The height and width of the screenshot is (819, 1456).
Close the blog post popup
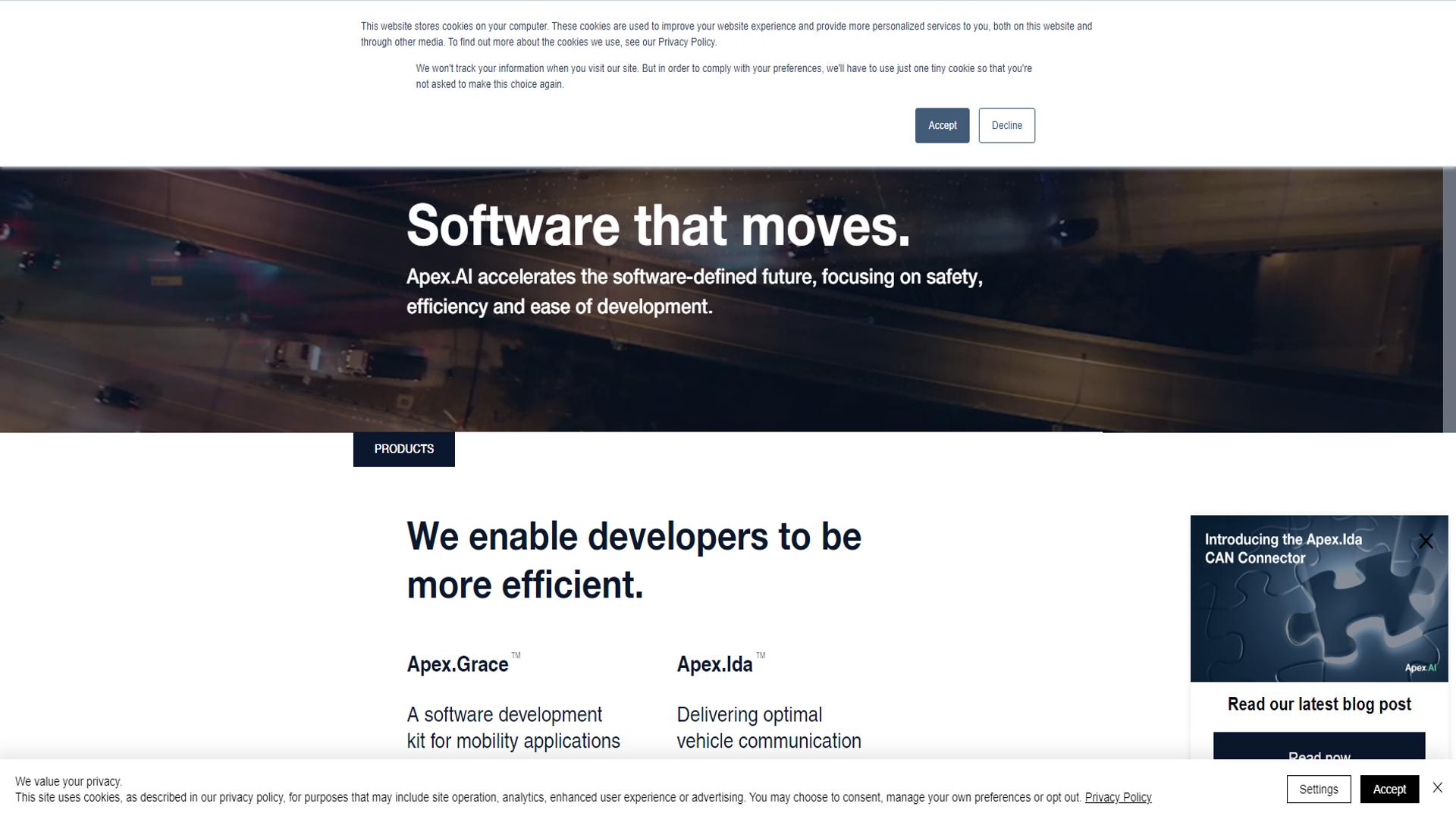pyautogui.click(x=1426, y=541)
